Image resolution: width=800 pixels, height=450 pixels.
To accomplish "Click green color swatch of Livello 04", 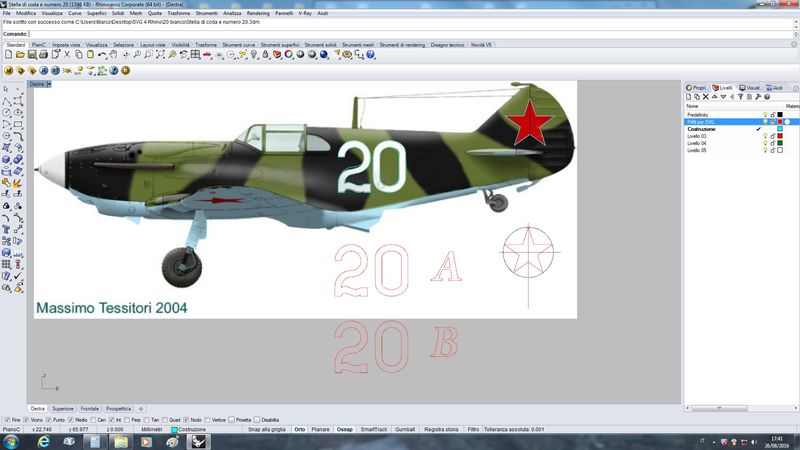I will (x=780, y=143).
